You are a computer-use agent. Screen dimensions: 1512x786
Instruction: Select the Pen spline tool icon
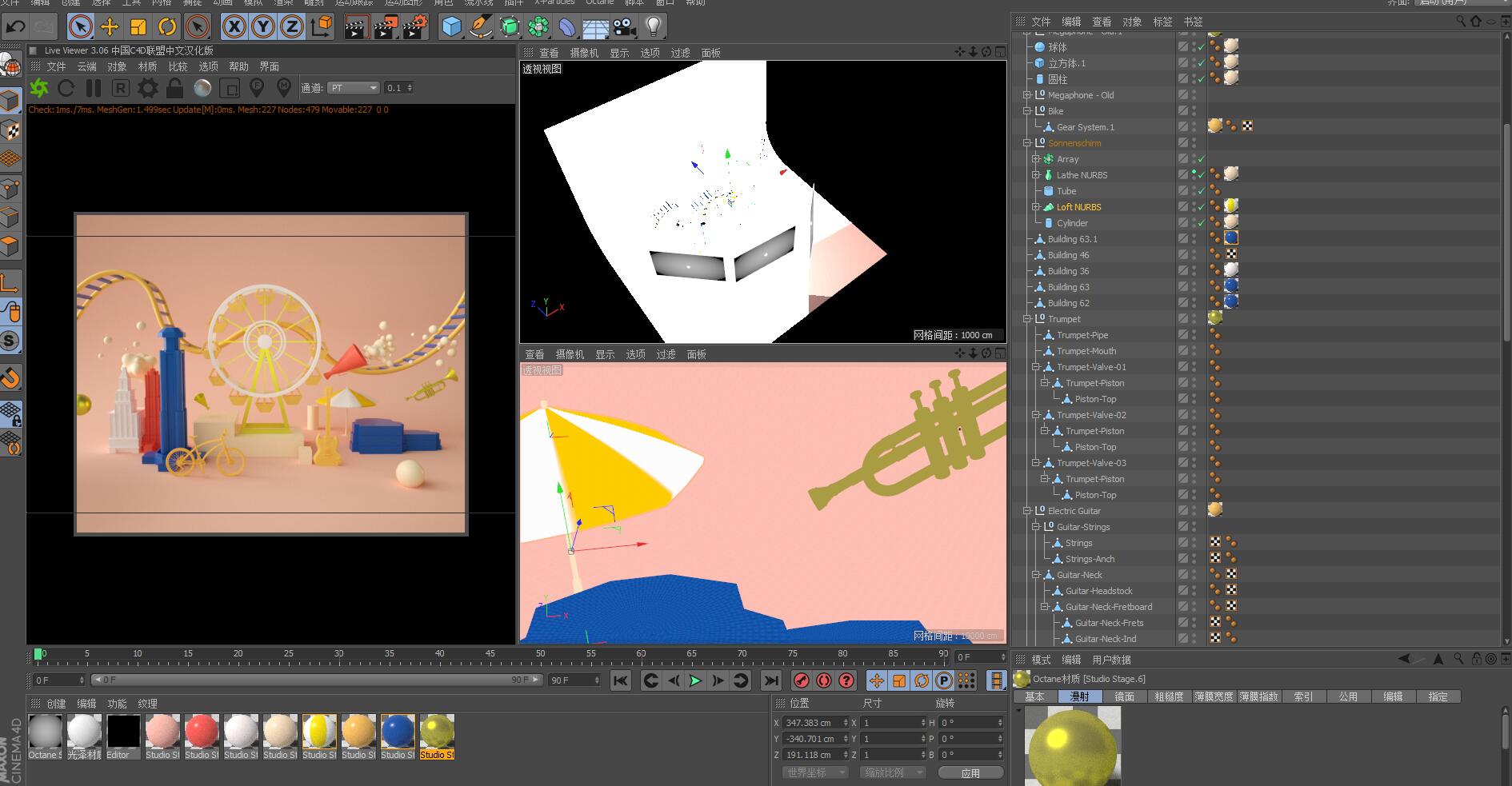pyautogui.click(x=480, y=27)
